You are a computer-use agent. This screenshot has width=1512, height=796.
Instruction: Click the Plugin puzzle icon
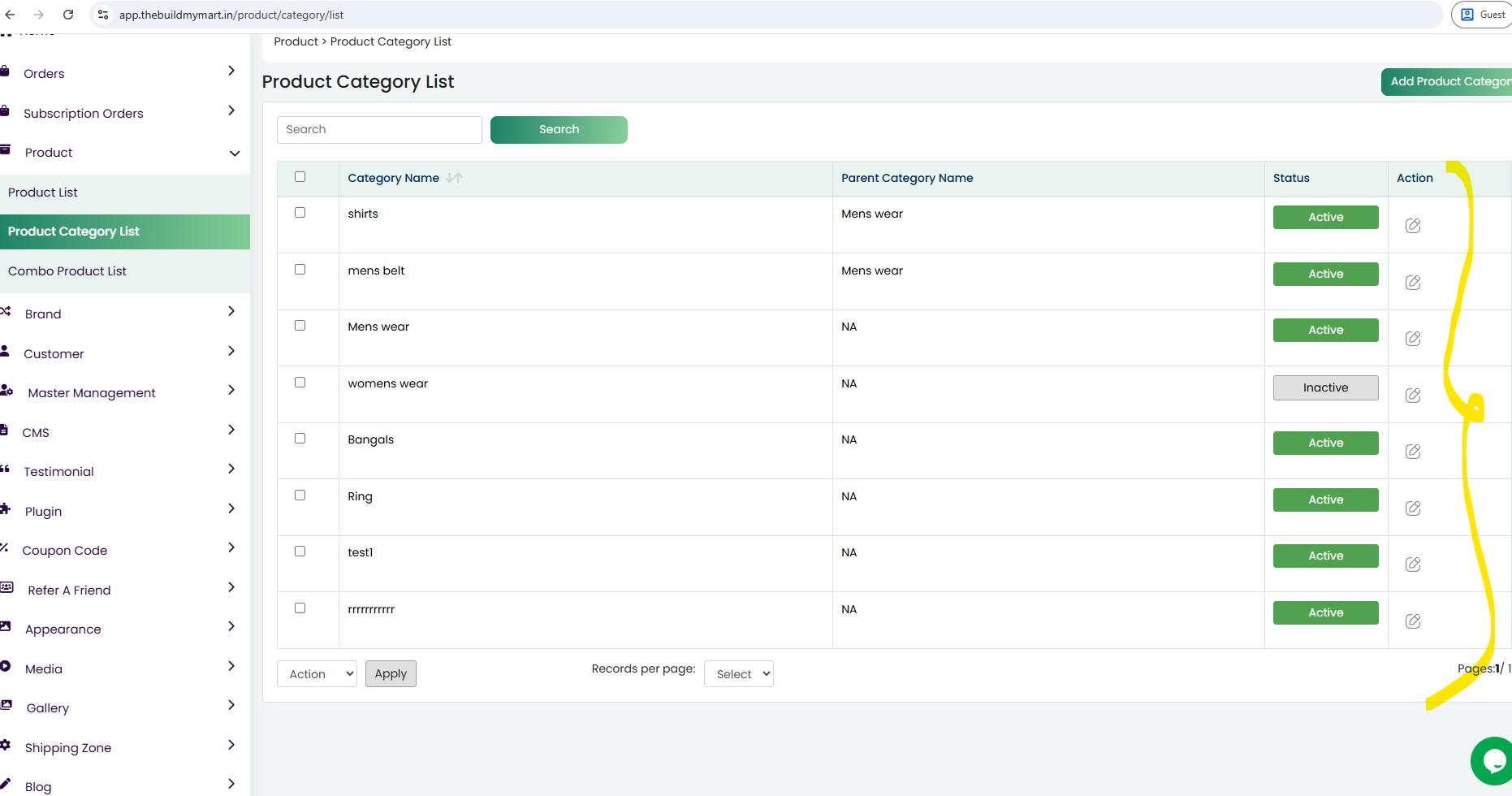(x=6, y=509)
